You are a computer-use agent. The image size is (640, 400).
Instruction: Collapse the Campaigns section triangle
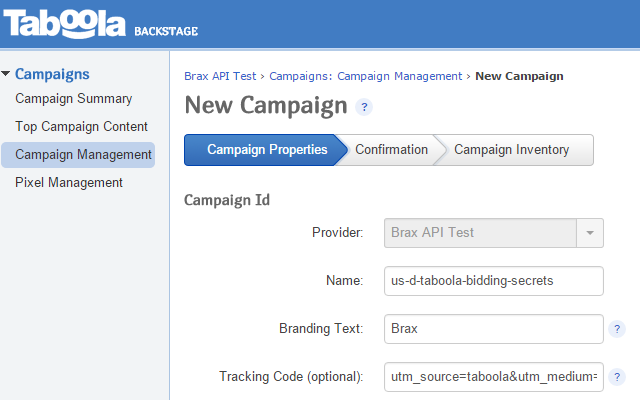coord(7,74)
